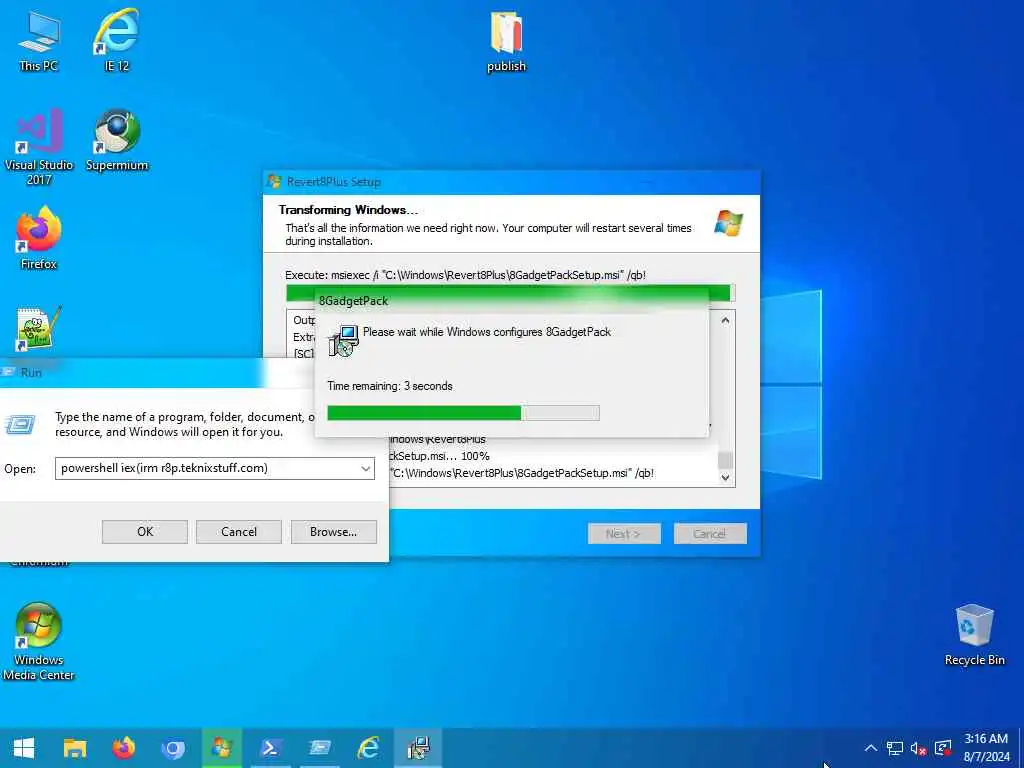Click the 8GadgetPack dialog title
This screenshot has height=768, width=1024.
pos(353,301)
